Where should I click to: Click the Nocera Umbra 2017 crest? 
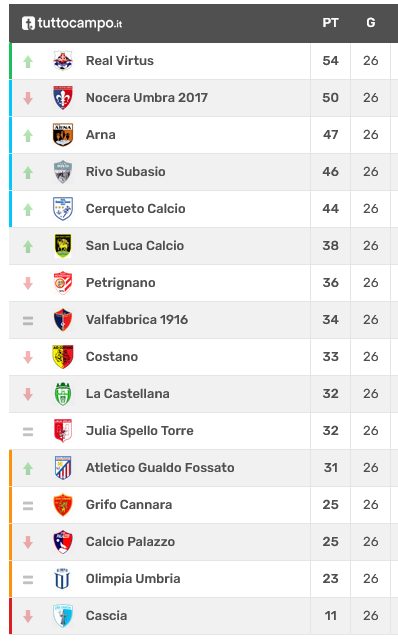coord(63,98)
